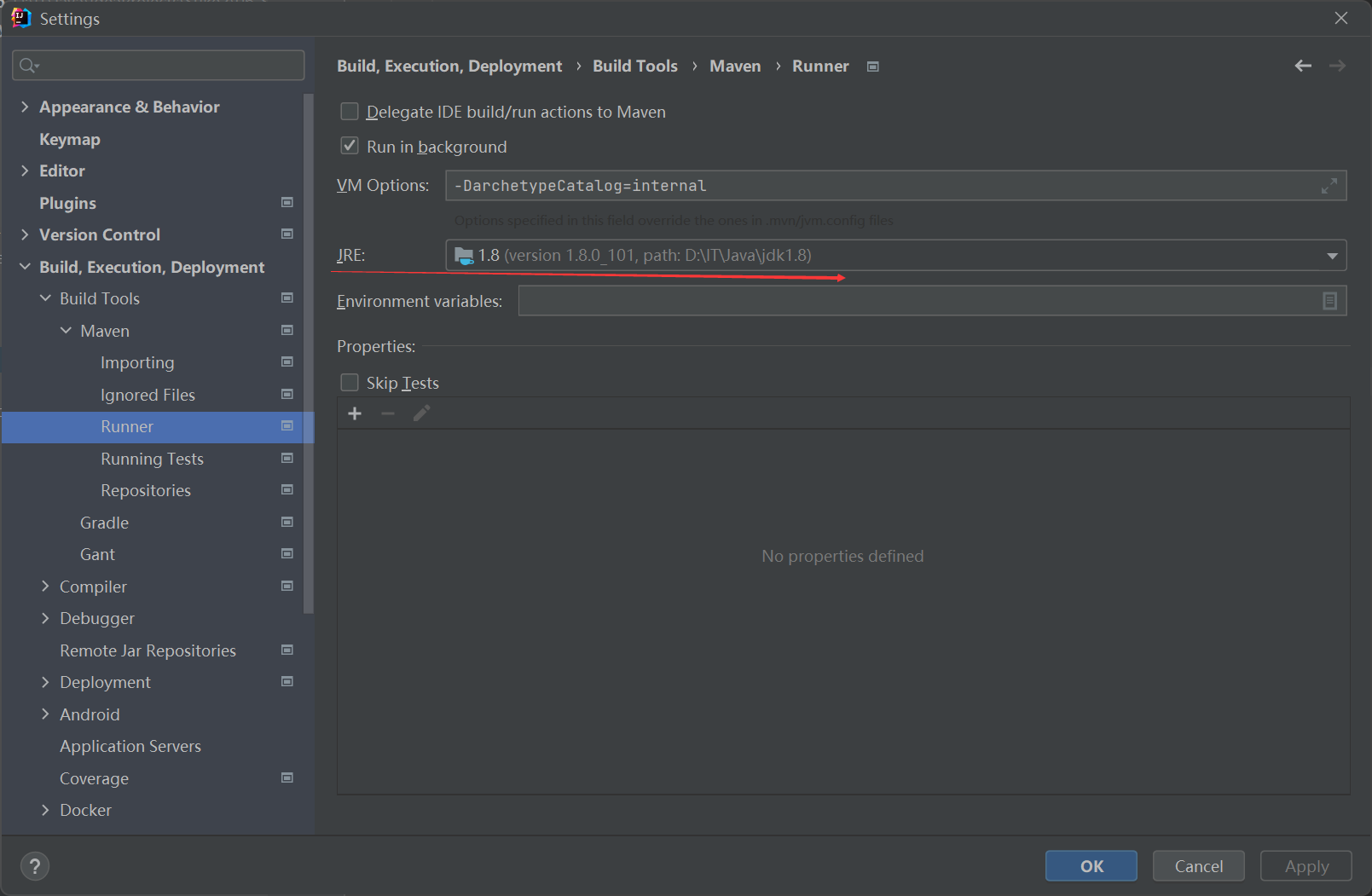Viewport: 1372px width, 896px height.
Task: Click project icon beside Repositories row
Action: coord(287,489)
